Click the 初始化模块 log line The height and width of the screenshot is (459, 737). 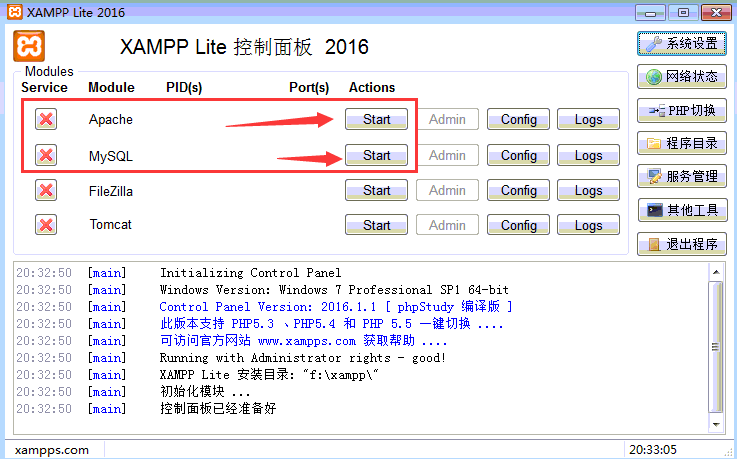(205, 391)
